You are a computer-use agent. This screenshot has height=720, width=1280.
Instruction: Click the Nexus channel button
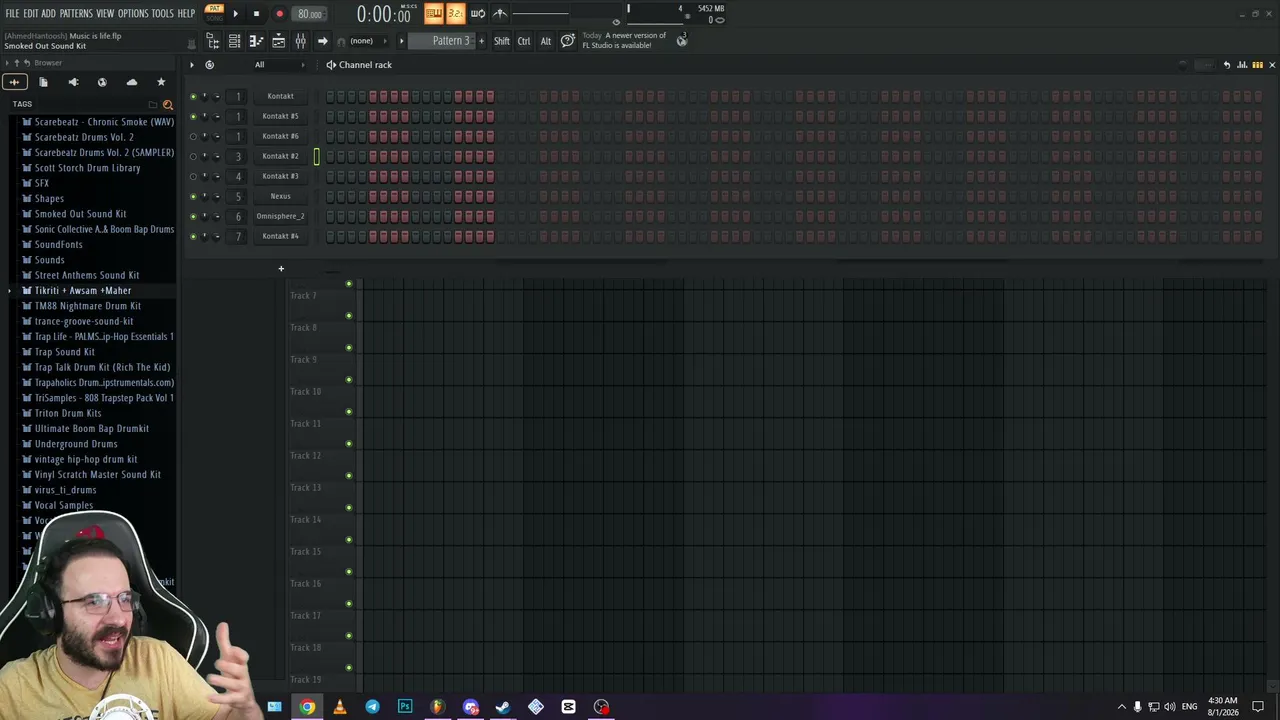pyautogui.click(x=280, y=196)
